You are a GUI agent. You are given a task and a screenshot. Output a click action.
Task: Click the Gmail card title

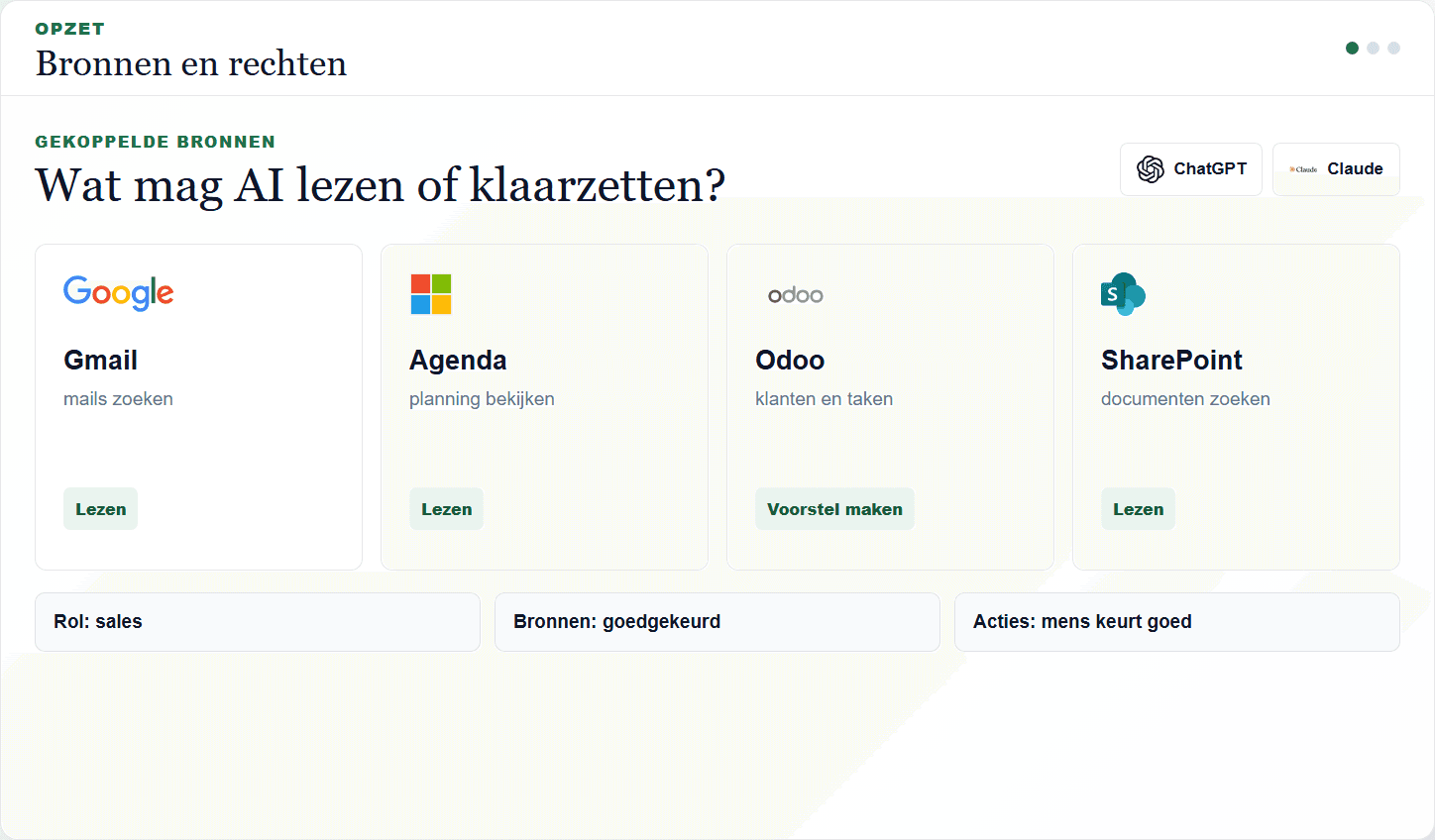click(101, 361)
